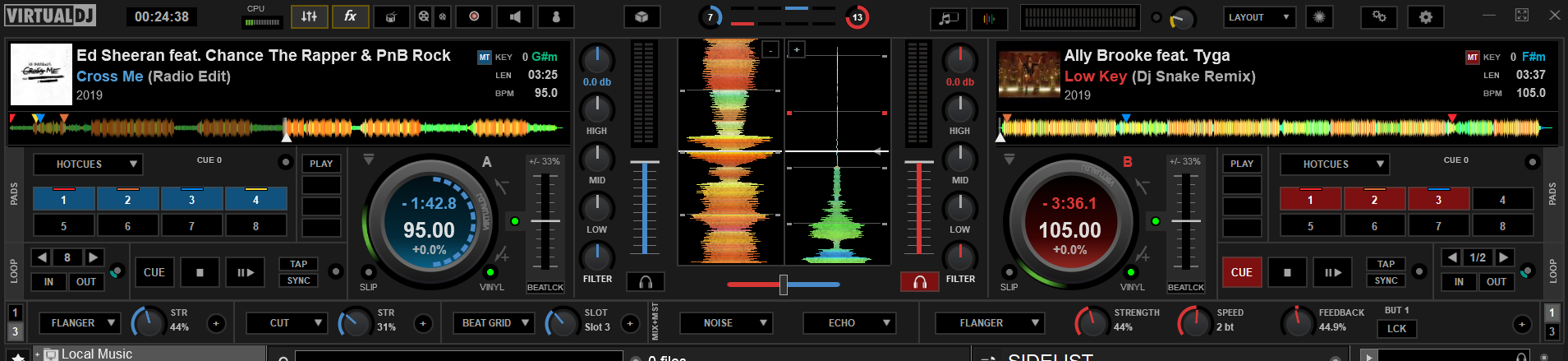This screenshot has height=361, width=1568.
Task: Open the sampler drum icon
Action: [x=392, y=16]
